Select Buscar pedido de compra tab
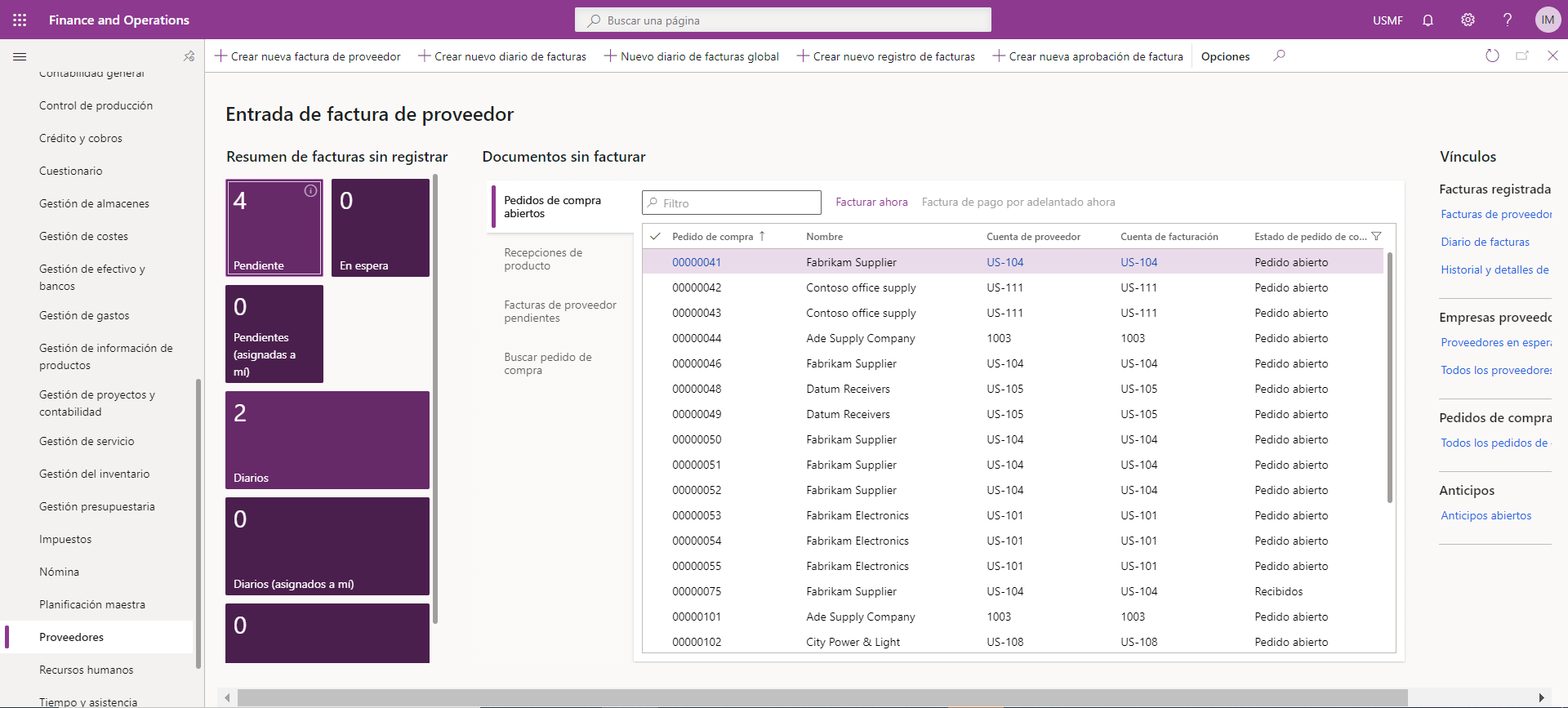 point(561,363)
